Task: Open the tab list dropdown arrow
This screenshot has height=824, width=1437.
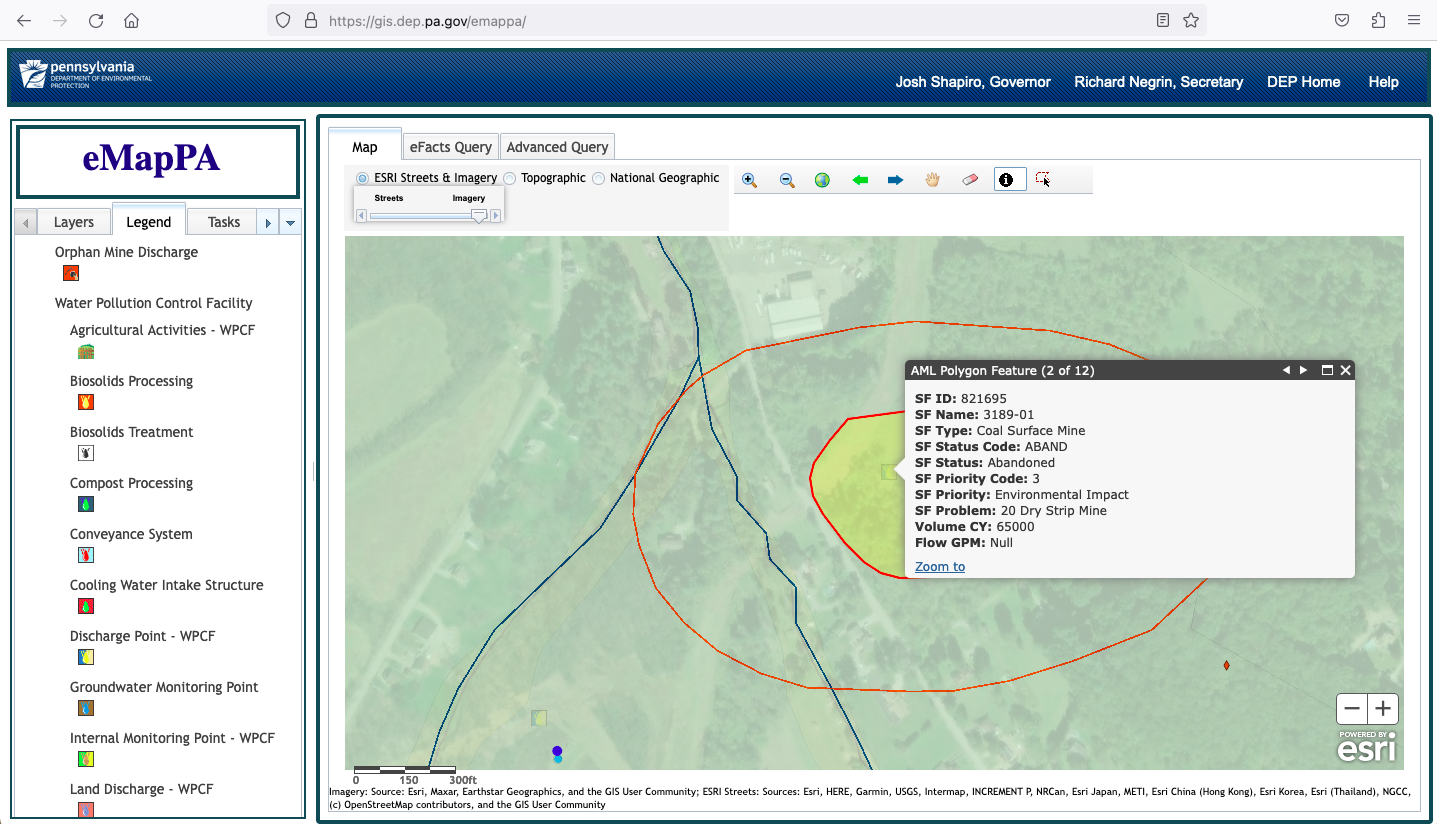Action: point(290,223)
